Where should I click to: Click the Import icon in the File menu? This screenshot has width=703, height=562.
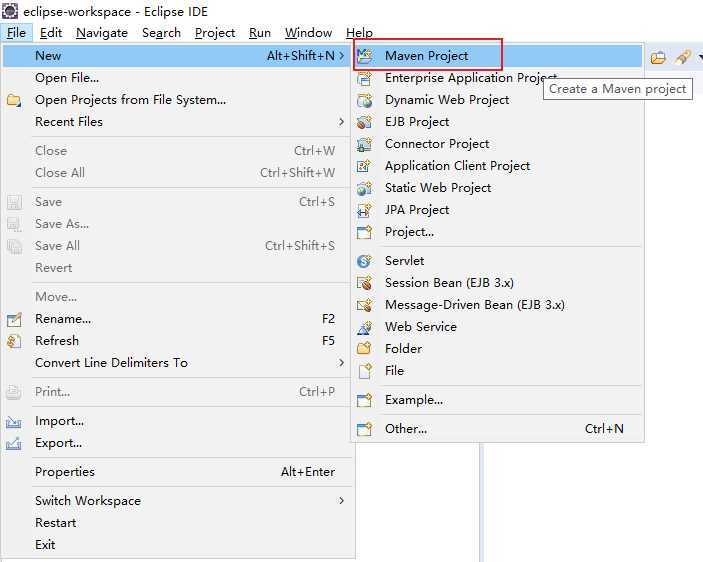14,421
